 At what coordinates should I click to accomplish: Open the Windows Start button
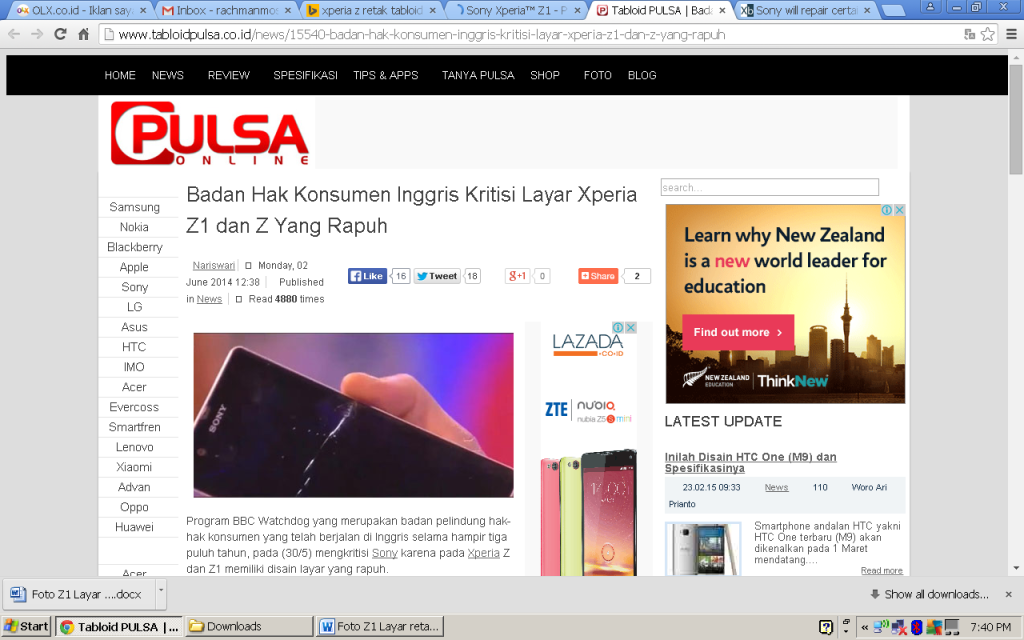[26, 627]
